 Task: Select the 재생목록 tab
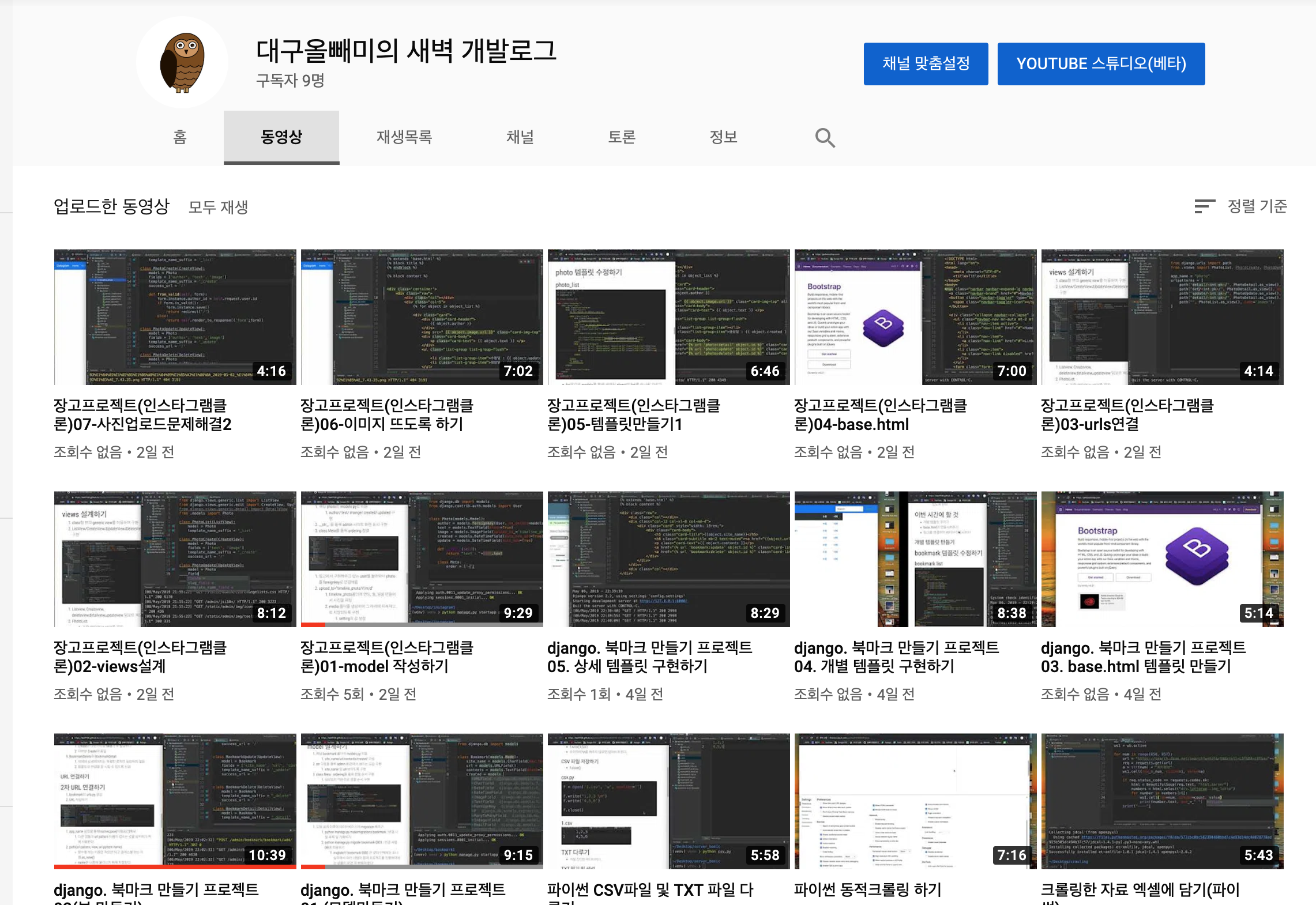pos(404,137)
